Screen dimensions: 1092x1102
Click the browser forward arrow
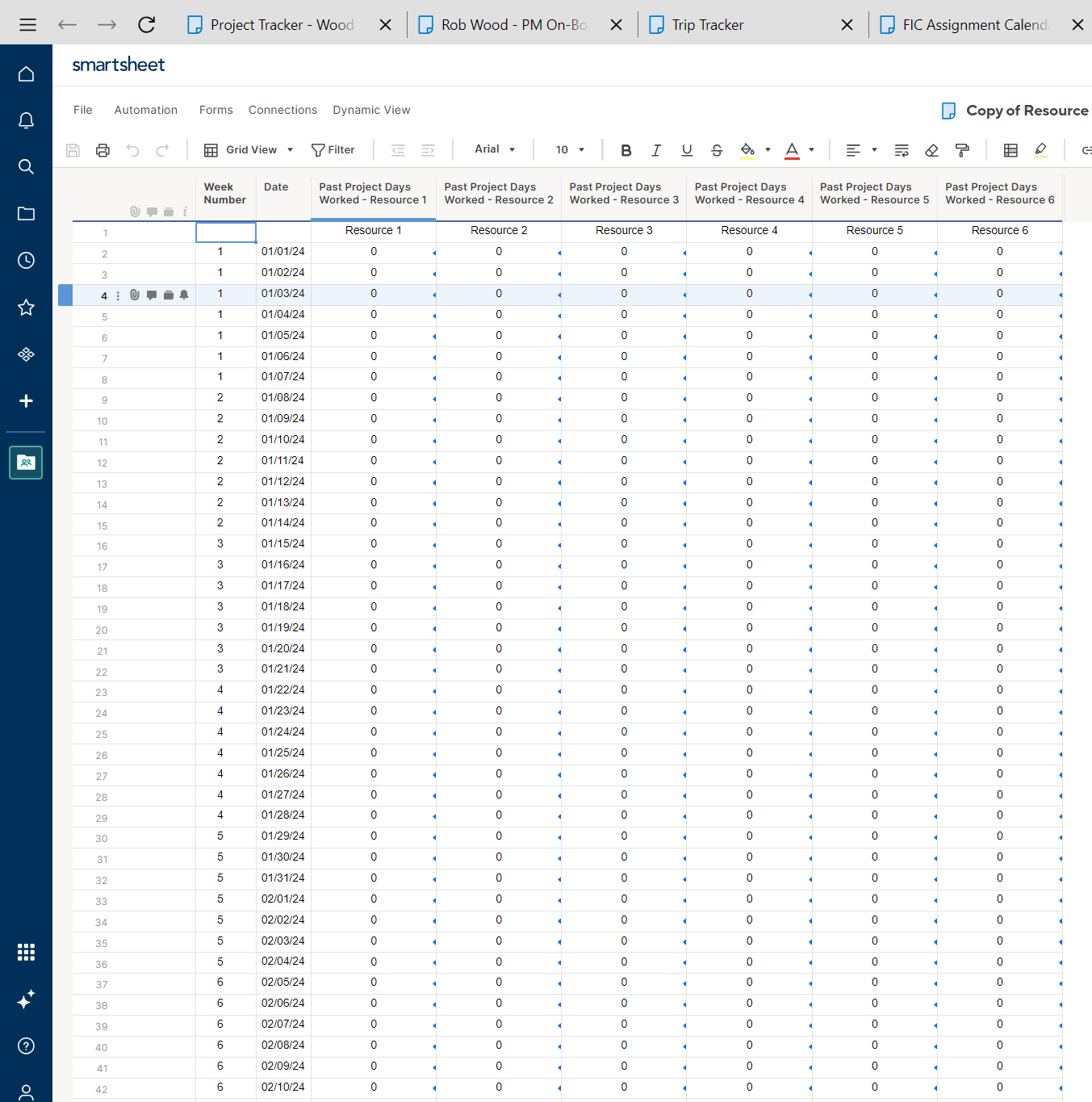click(x=107, y=25)
